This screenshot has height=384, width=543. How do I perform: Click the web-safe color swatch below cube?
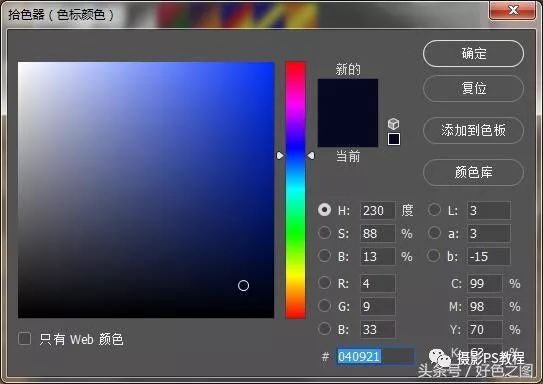pos(394,139)
